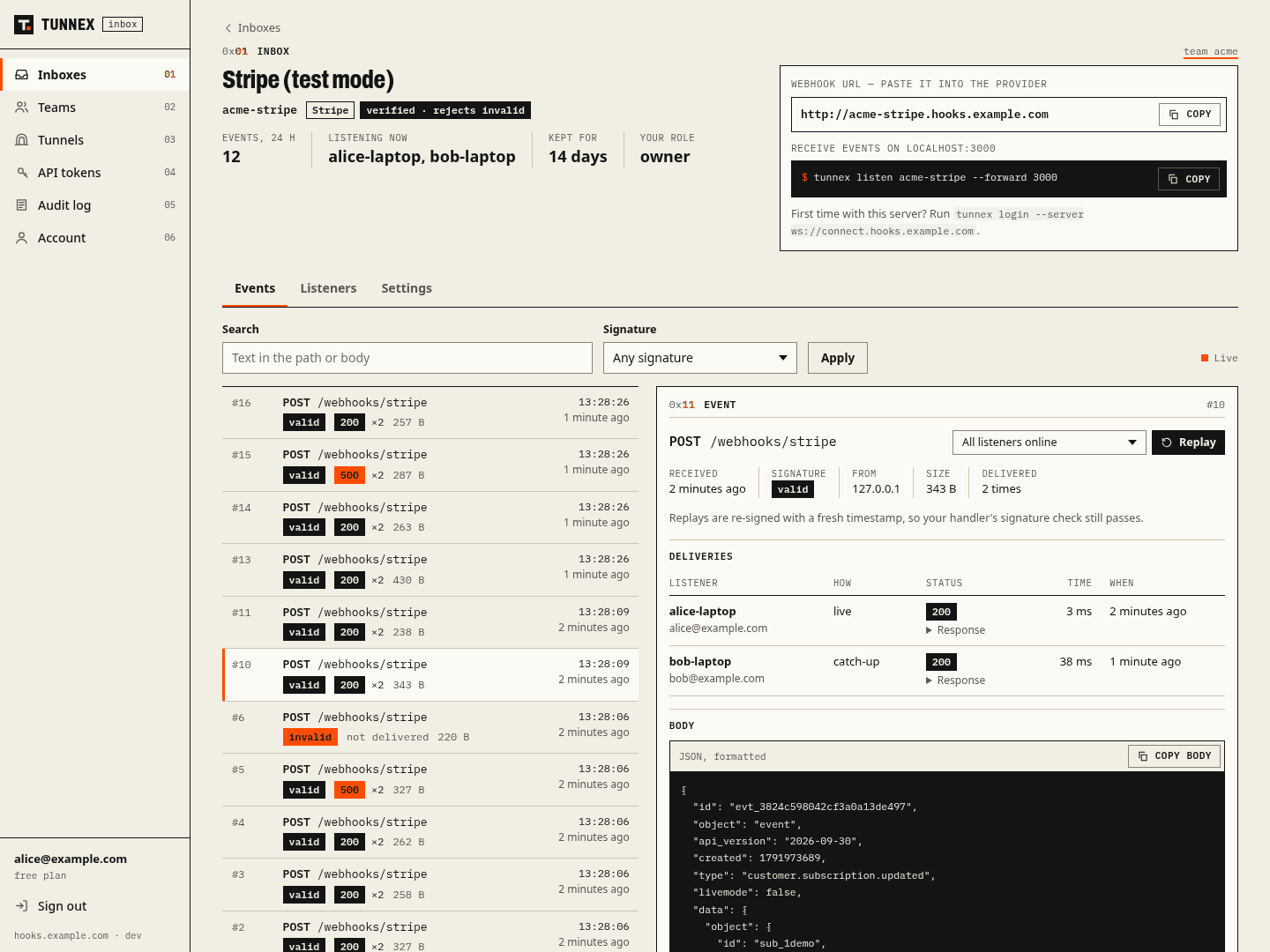Switch to the Listeners tab
This screenshot has width=1270, height=952.
click(328, 288)
